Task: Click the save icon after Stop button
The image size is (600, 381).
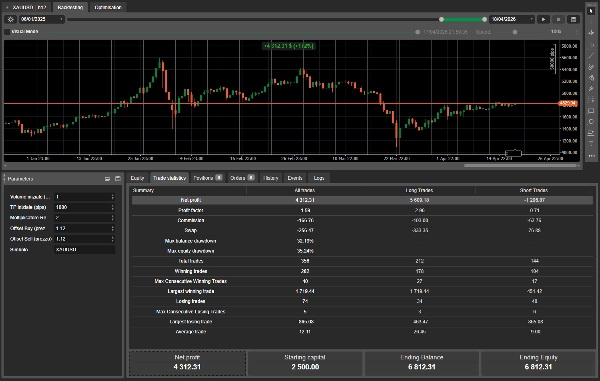Action: click(x=573, y=19)
